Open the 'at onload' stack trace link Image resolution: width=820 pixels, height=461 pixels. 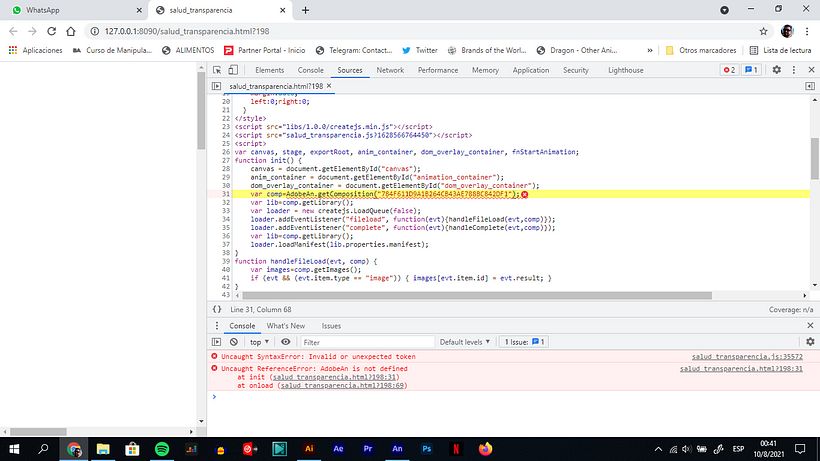[x=342, y=385]
